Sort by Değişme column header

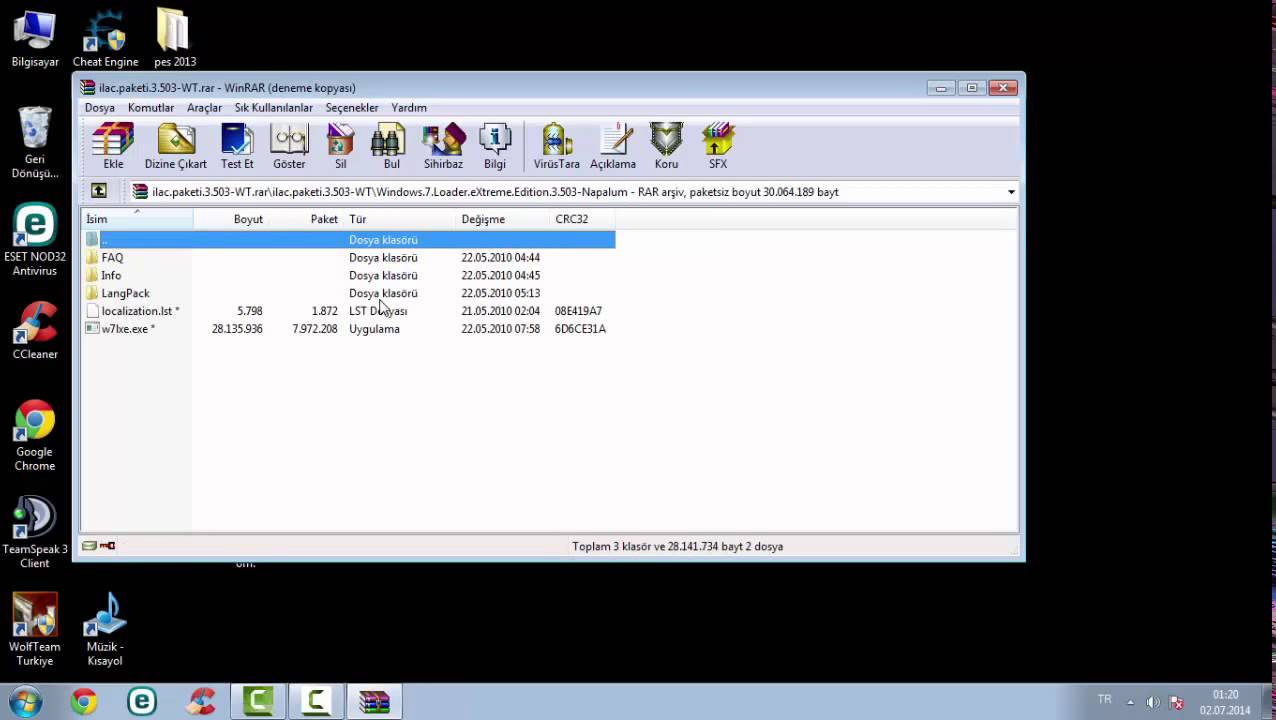[503, 219]
